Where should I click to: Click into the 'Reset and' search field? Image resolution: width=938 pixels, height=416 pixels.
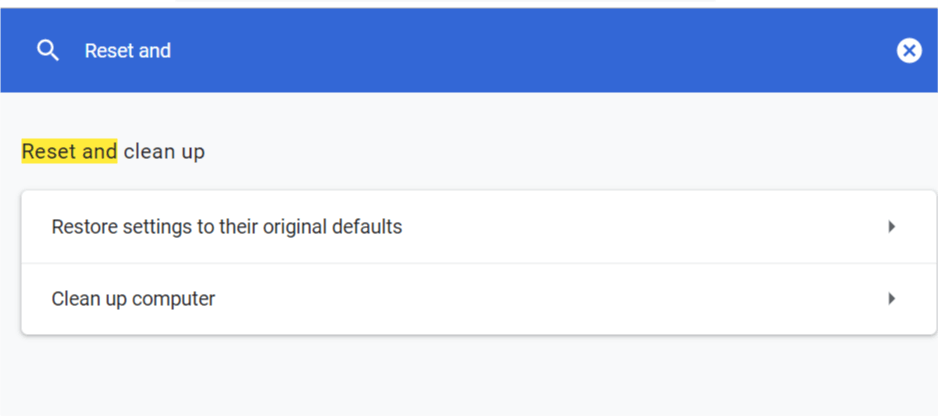[x=479, y=51]
